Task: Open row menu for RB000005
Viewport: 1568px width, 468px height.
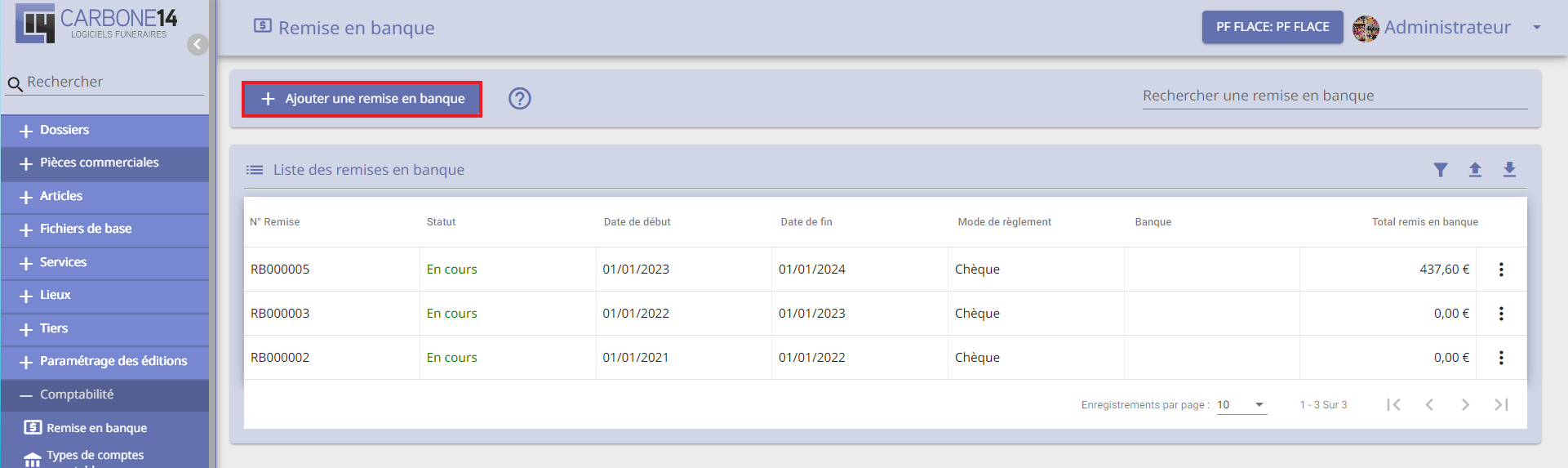Action: (x=1501, y=270)
